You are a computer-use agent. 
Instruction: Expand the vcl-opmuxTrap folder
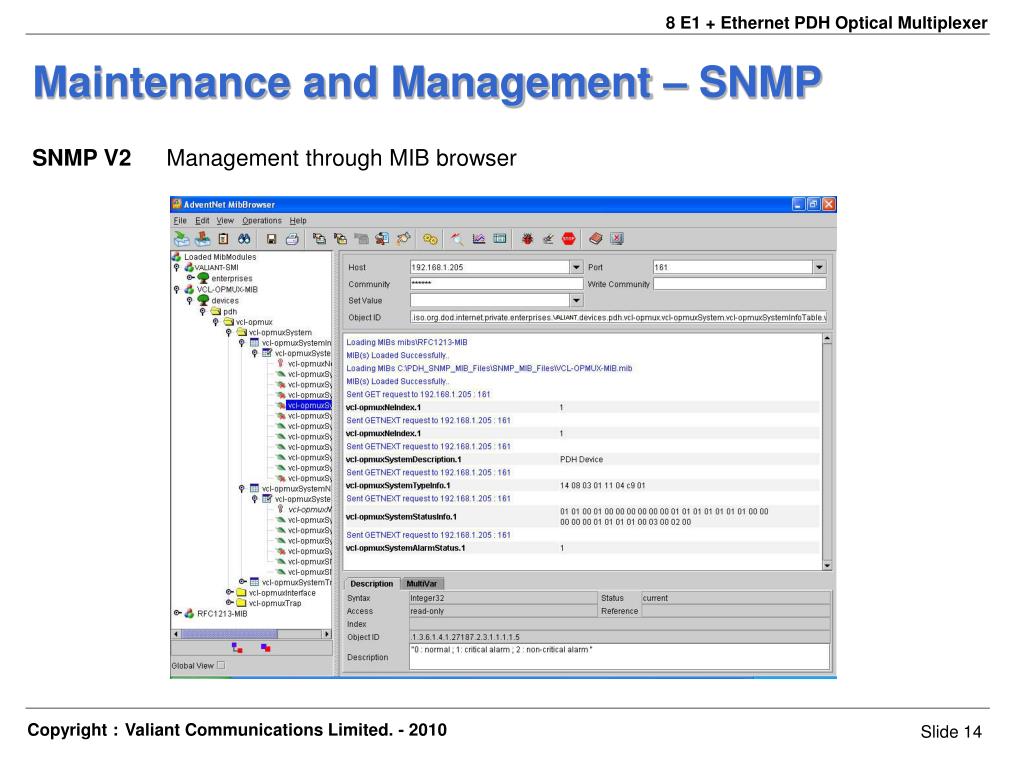click(x=229, y=603)
